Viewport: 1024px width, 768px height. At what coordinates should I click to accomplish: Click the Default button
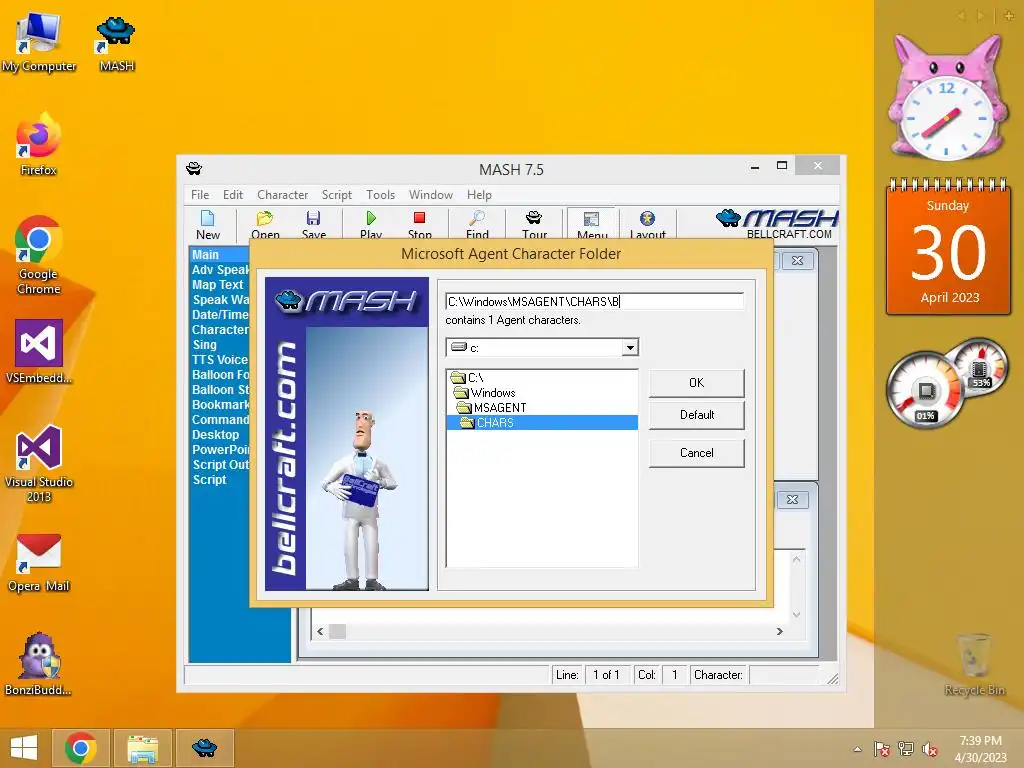pos(696,415)
